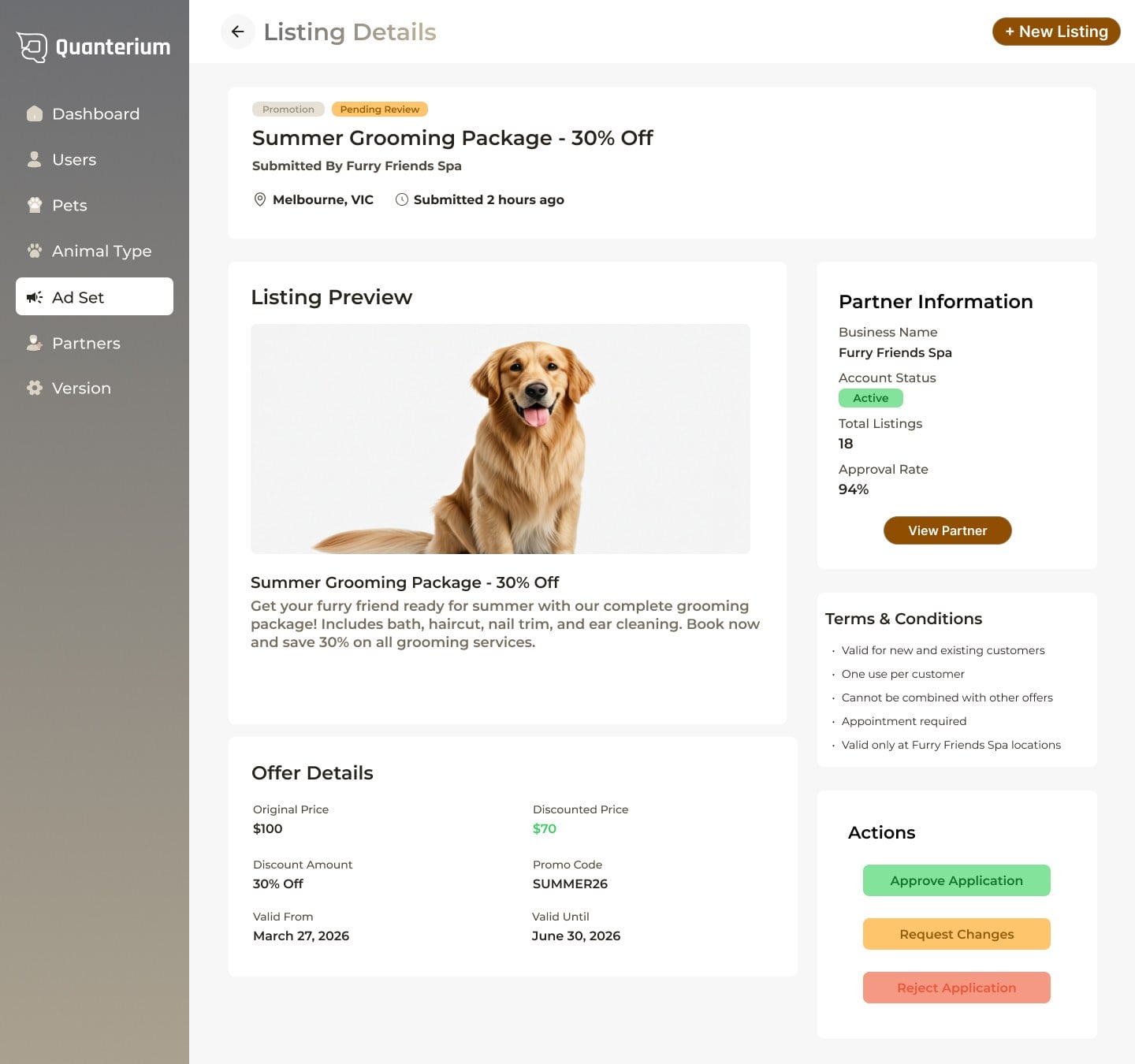Create a new listing
Viewport: 1135px width, 1064px height.
1056,32
